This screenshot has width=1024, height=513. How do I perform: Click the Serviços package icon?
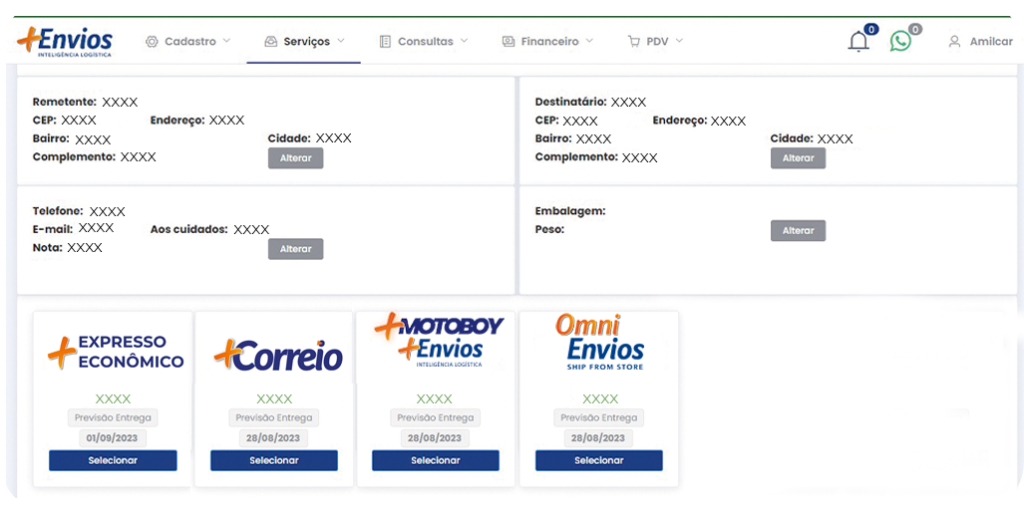tap(270, 41)
